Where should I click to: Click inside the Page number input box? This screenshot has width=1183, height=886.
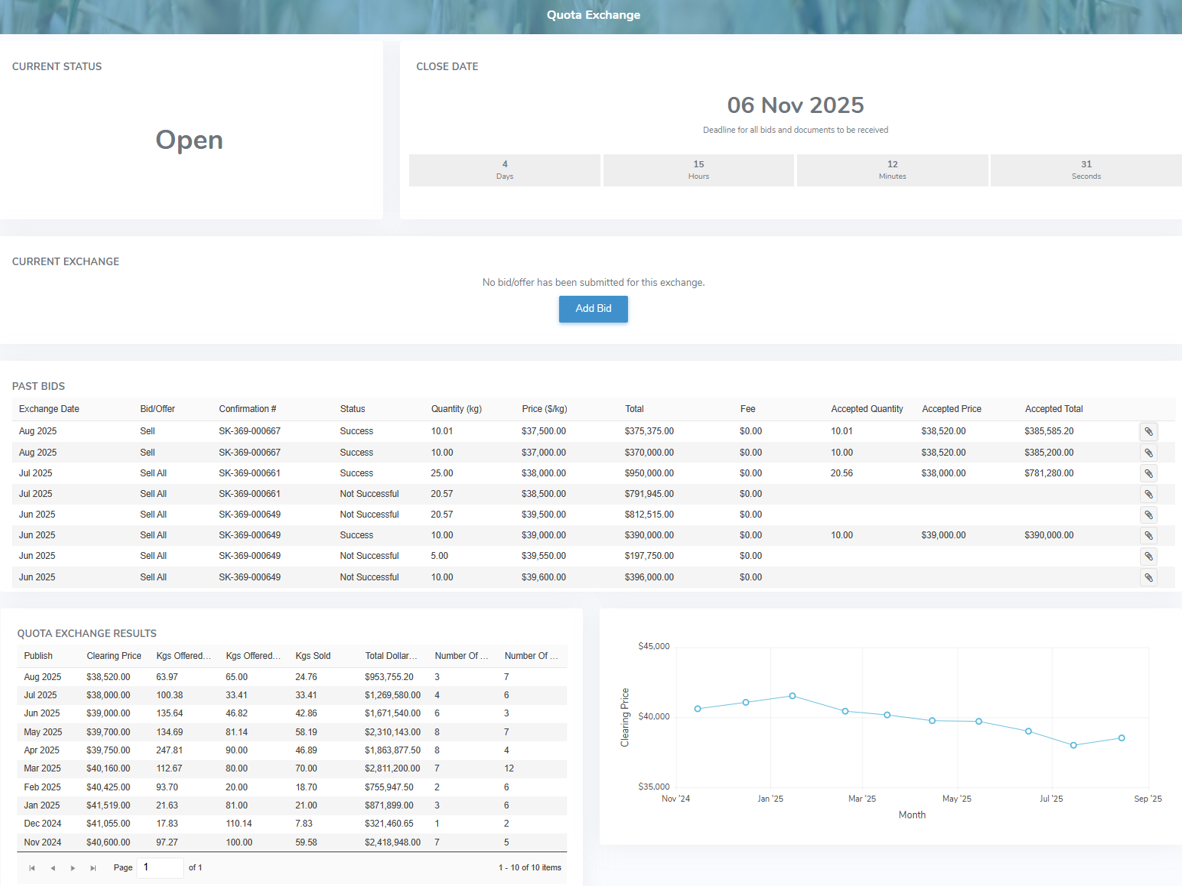160,867
